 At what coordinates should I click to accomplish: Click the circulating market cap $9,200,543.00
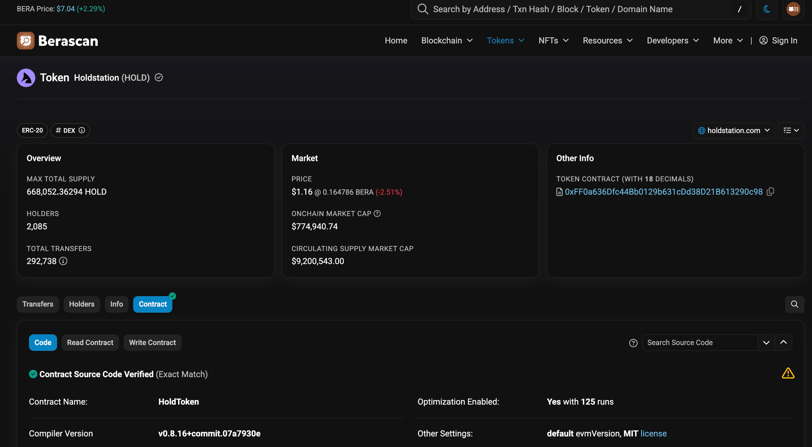point(317,261)
